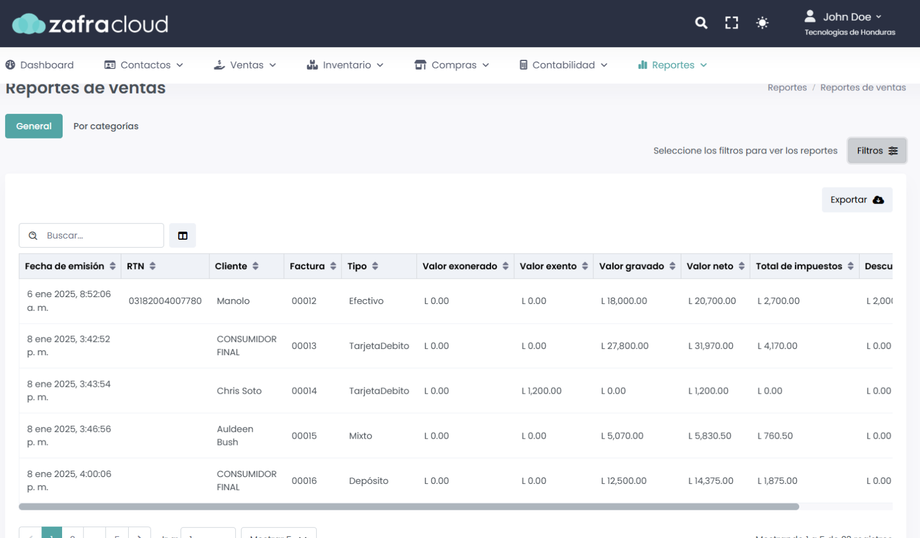Expand the Inventario dropdown menu

click(345, 65)
